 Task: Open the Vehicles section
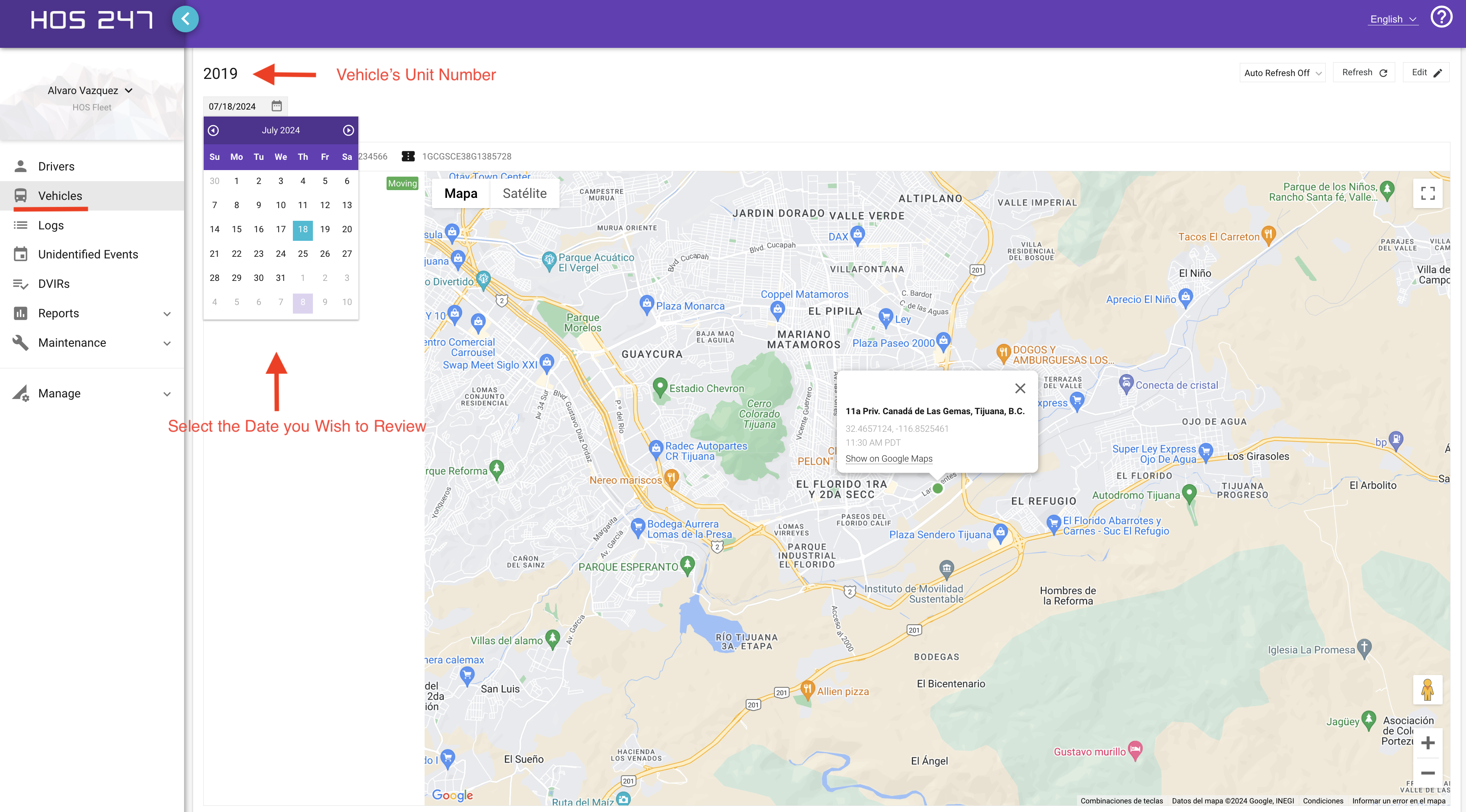coord(92,196)
